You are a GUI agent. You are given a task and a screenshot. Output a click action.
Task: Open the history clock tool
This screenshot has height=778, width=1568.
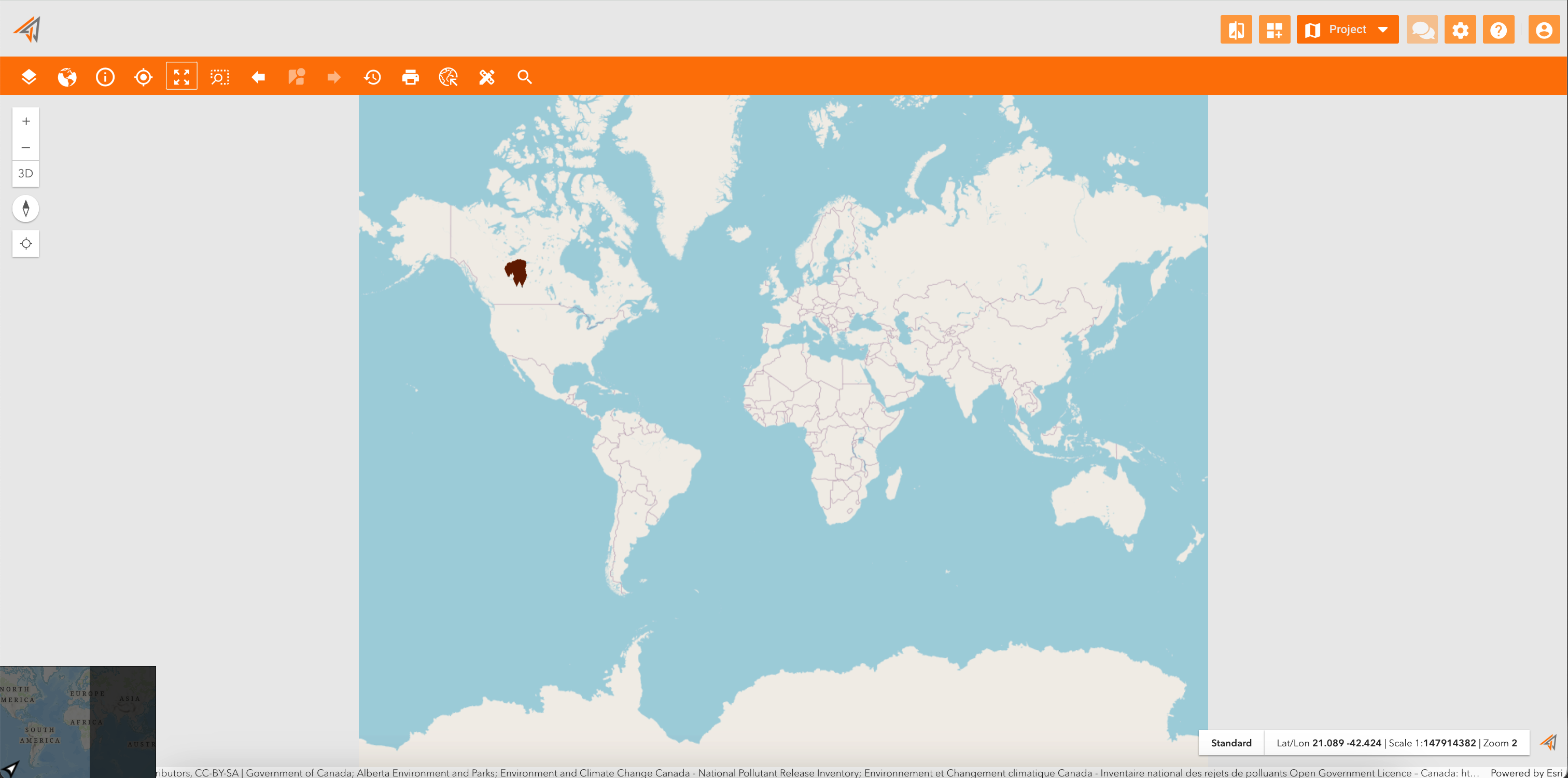(372, 77)
